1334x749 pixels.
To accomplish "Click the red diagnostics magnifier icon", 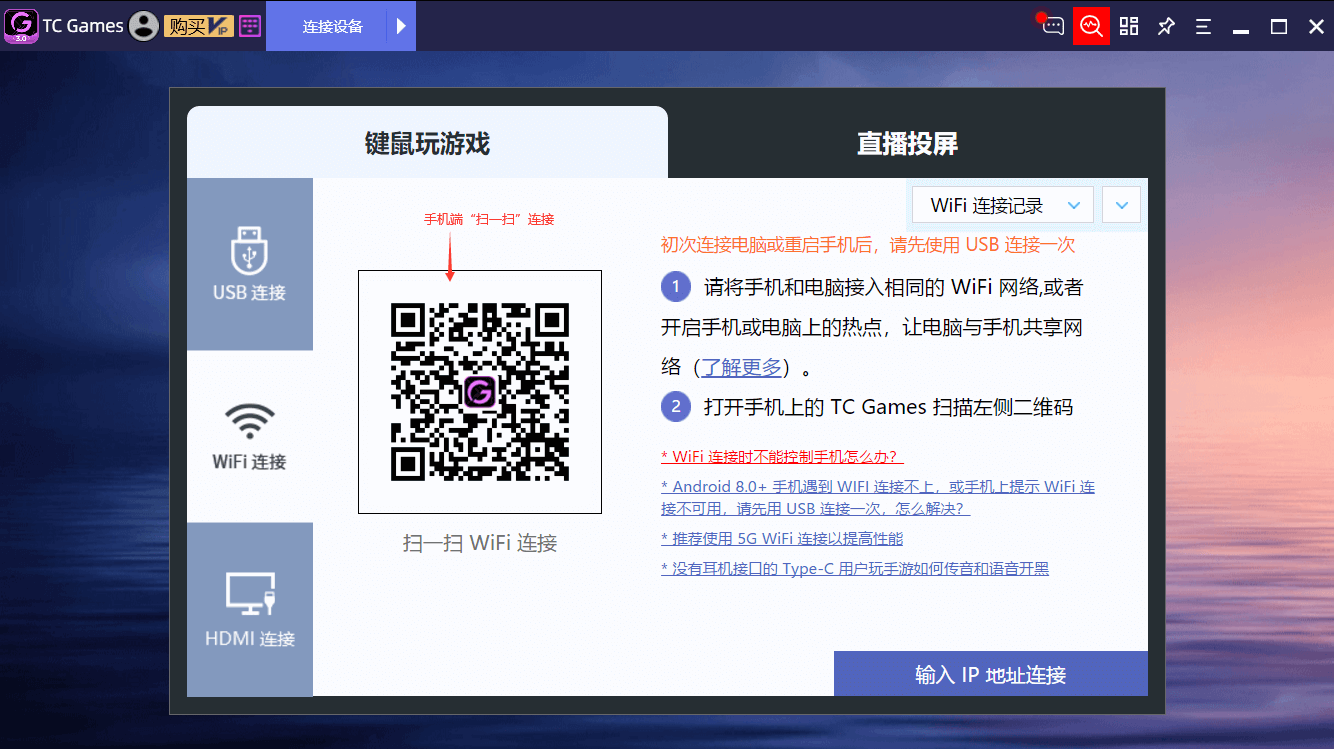I will [x=1091, y=26].
